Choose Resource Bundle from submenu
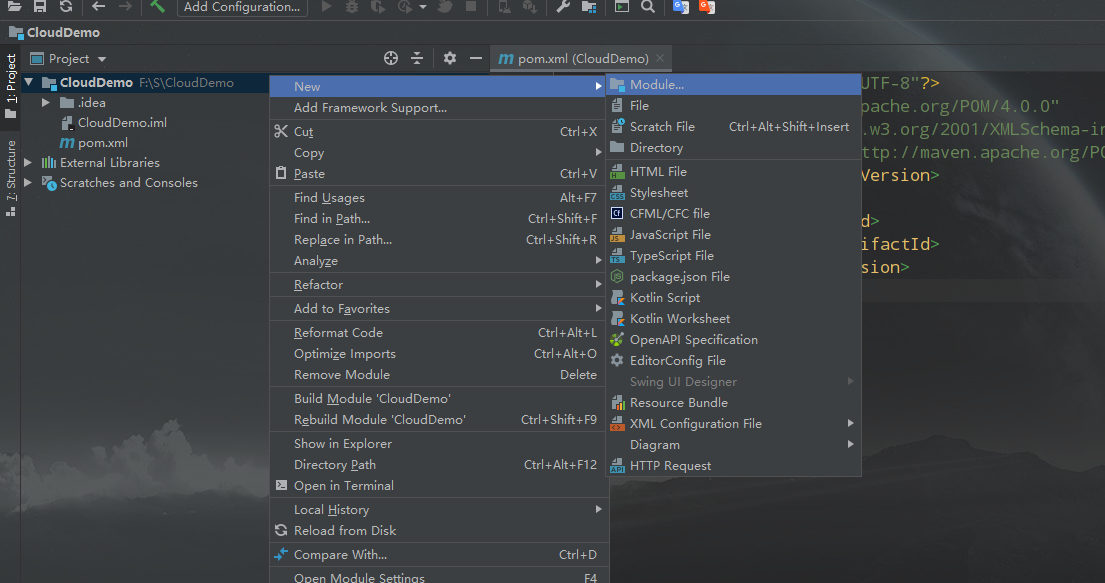 point(734,403)
